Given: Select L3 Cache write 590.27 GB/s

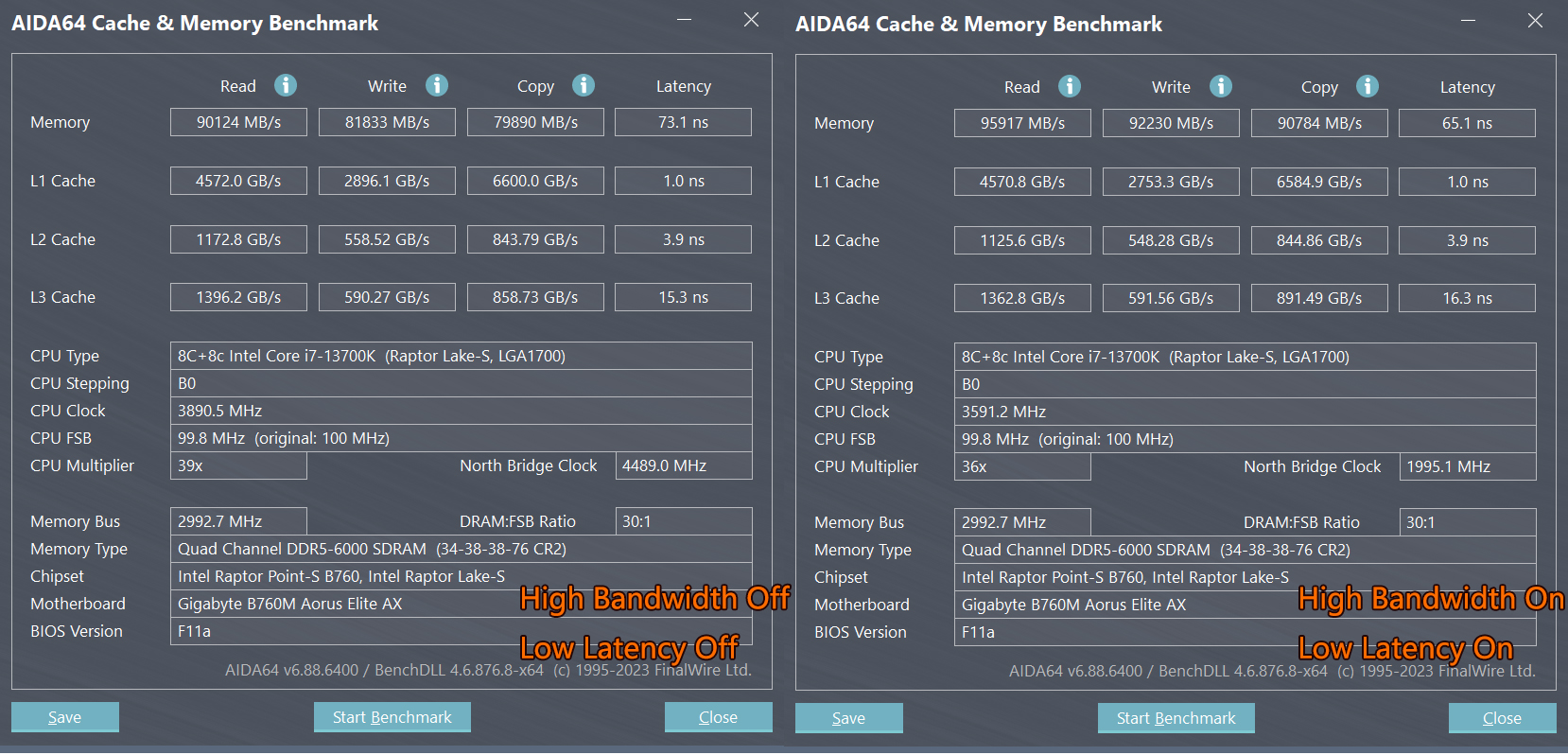Looking at the screenshot, I should click(x=387, y=297).
